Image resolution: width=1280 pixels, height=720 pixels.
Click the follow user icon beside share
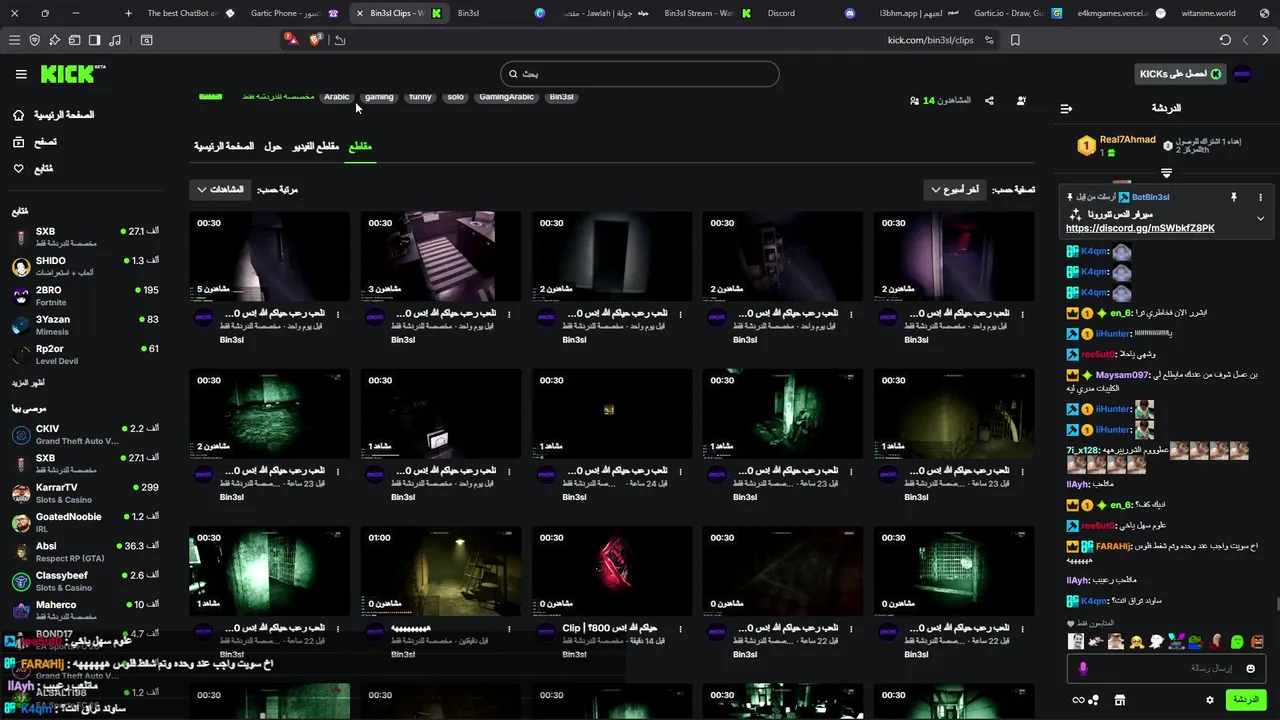1021,100
